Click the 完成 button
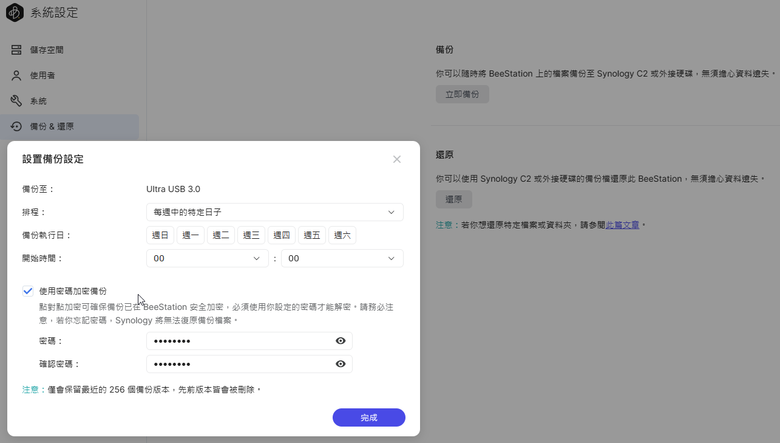The image size is (780, 443). point(369,418)
